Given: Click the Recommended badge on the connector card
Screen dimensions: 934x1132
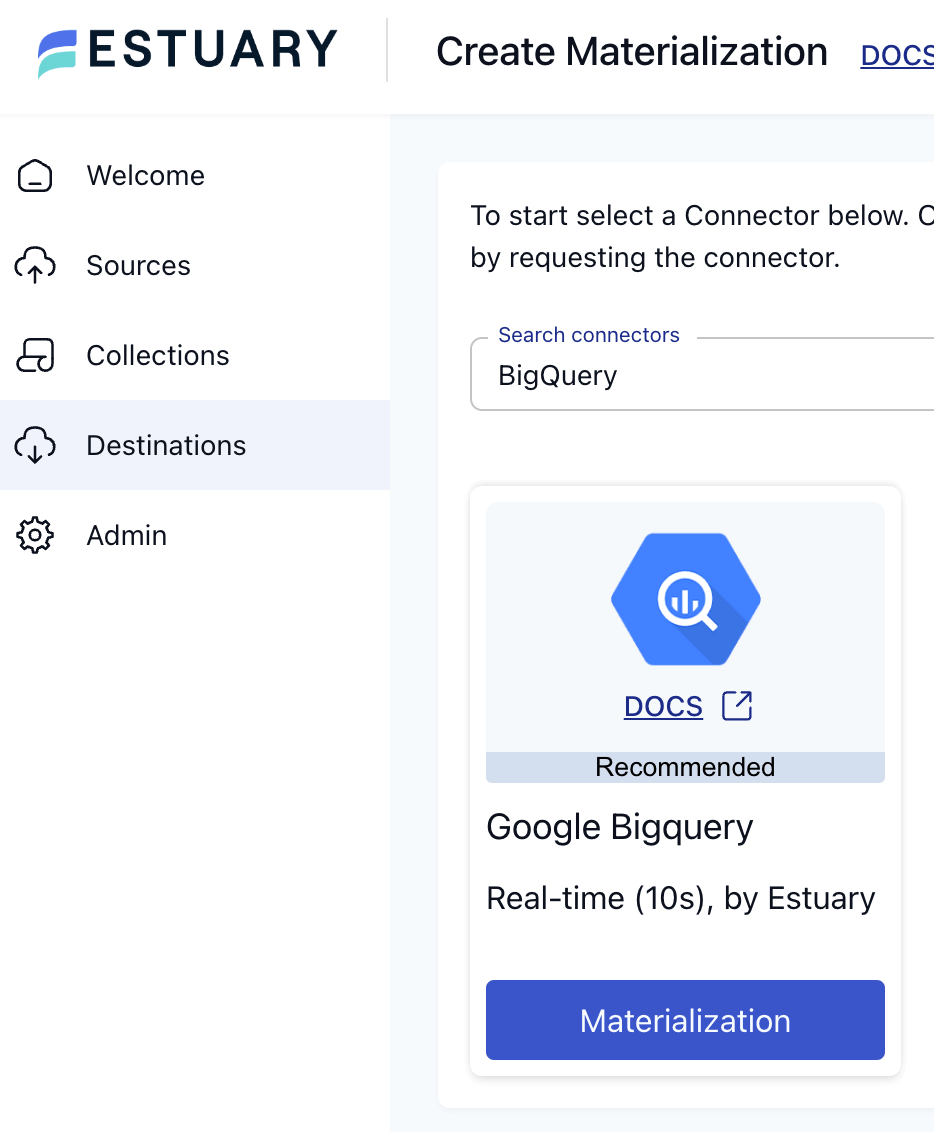Looking at the screenshot, I should tap(685, 767).
